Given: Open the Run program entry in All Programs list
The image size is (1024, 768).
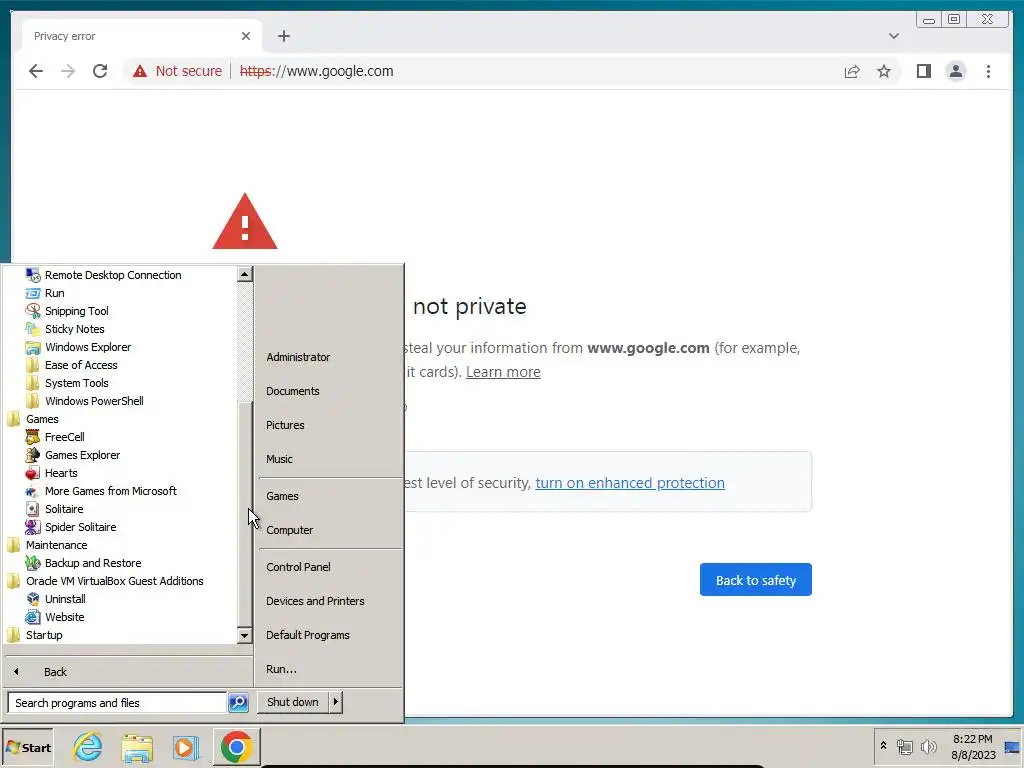Looking at the screenshot, I should pyautogui.click(x=54, y=293).
